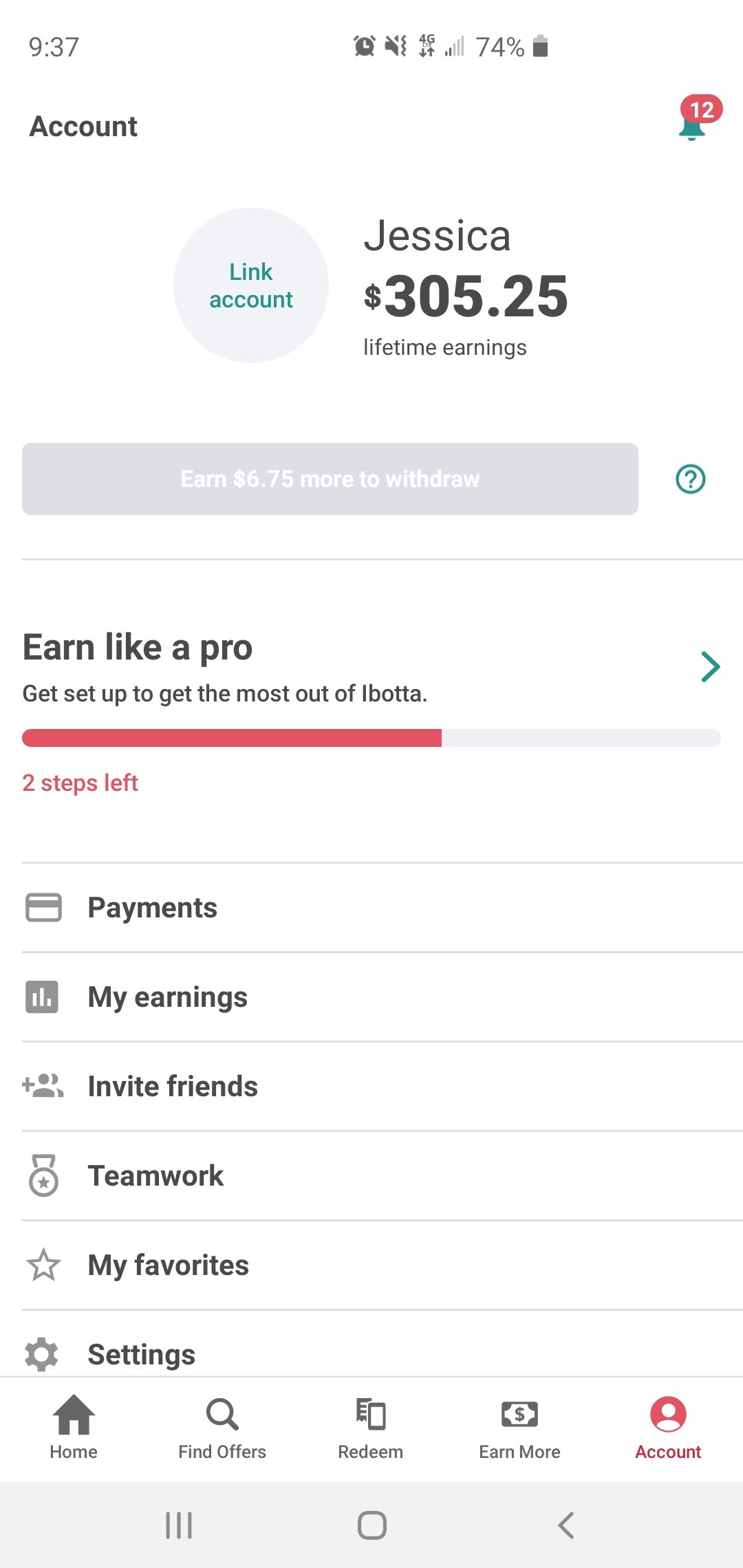Viewport: 743px width, 1568px height.
Task: Tap the My favorites star icon
Action: point(43,1265)
